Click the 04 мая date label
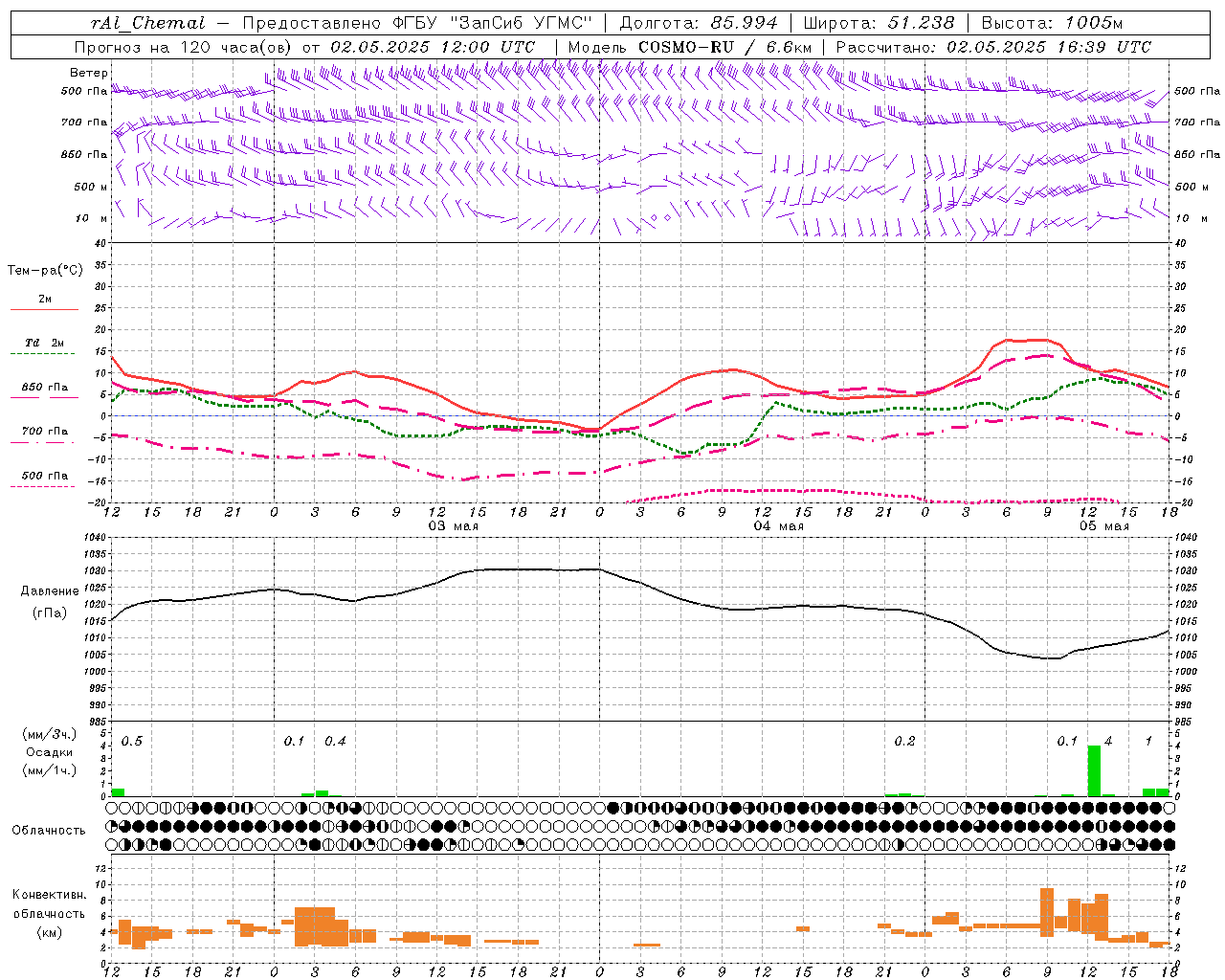Viewport: 1225px width, 980px height. [x=778, y=526]
